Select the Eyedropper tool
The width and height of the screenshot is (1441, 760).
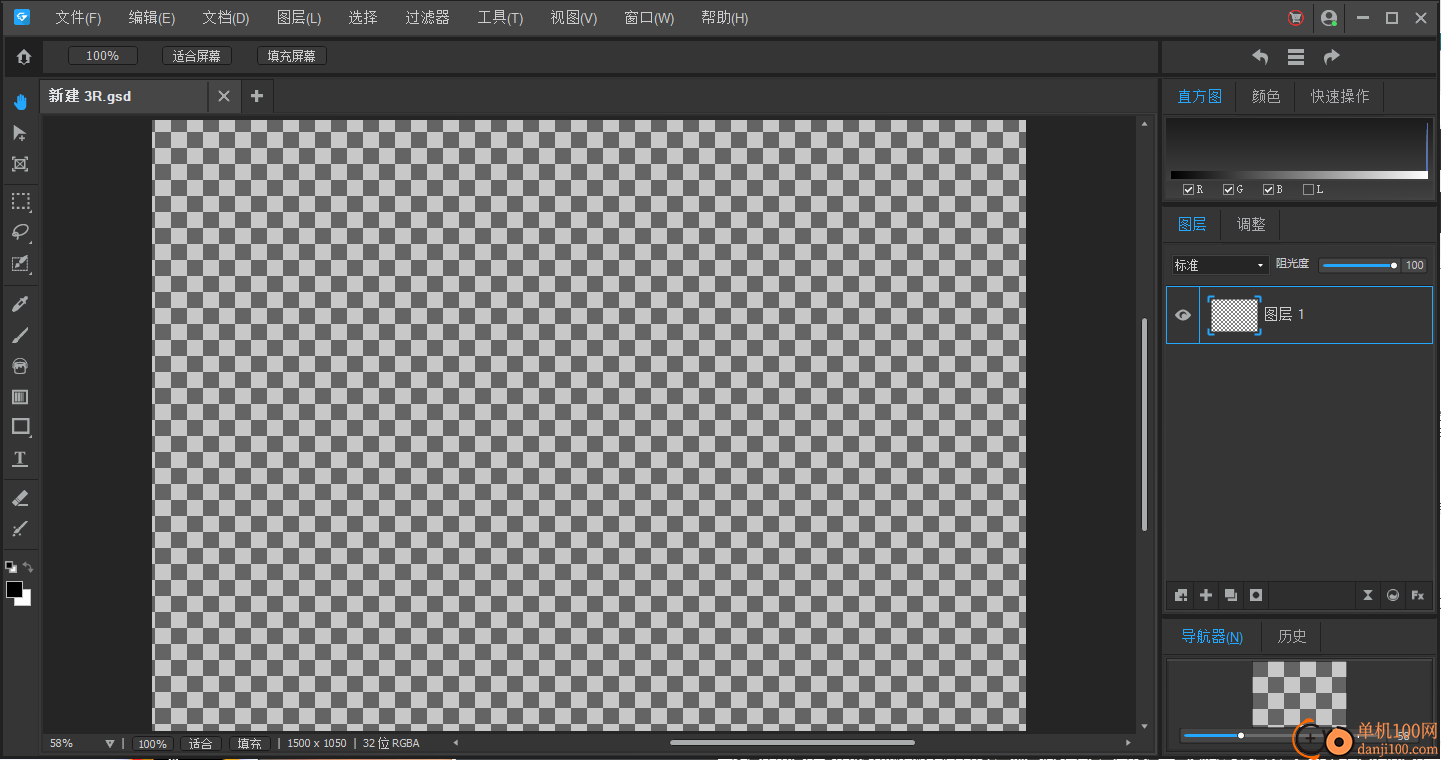coord(20,304)
